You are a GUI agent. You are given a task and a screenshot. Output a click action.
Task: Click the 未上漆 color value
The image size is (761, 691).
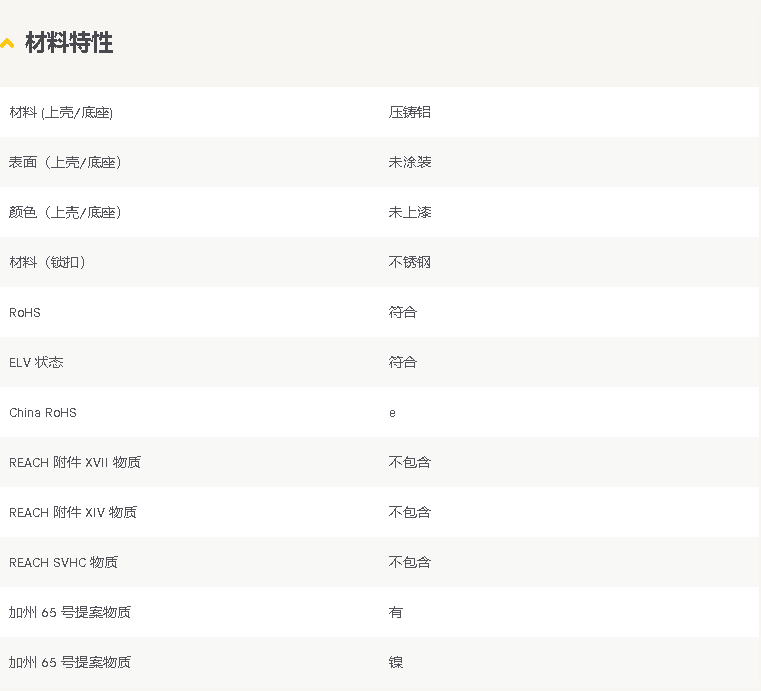409,212
